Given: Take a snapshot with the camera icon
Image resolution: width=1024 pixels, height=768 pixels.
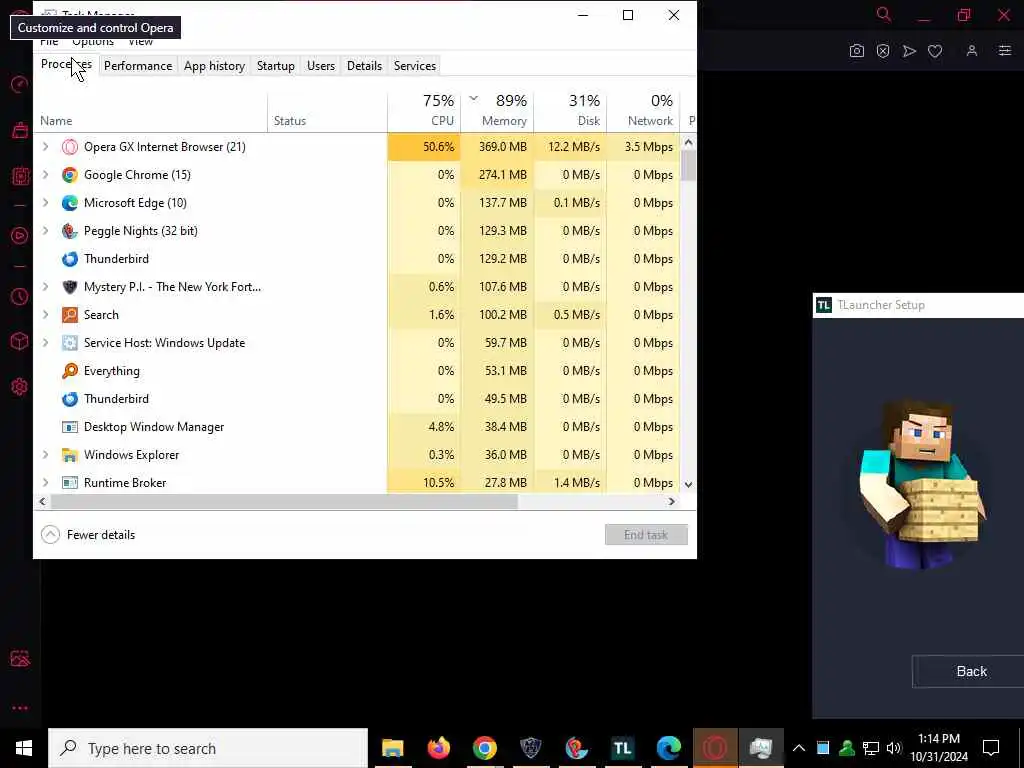Looking at the screenshot, I should pos(857,51).
